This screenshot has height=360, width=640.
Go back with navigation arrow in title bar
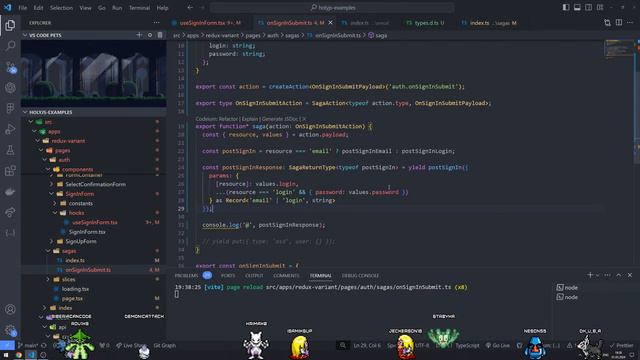click(x=190, y=7)
